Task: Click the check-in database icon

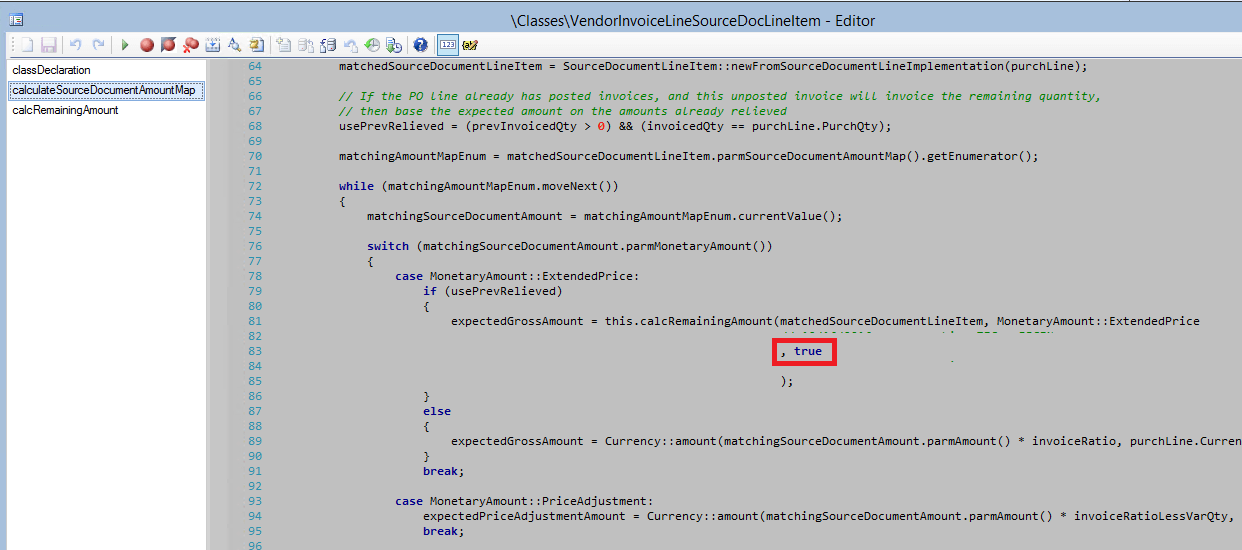Action: [328, 45]
